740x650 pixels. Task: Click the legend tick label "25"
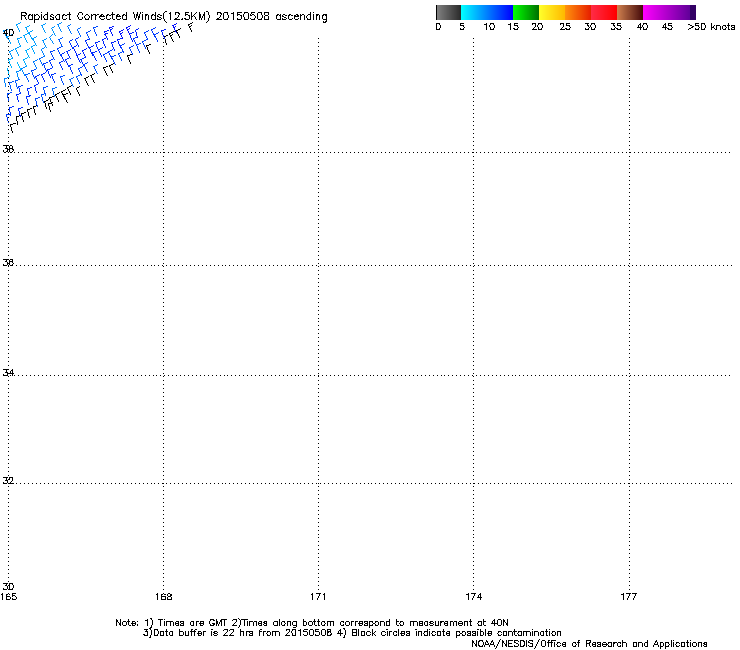coord(565,27)
